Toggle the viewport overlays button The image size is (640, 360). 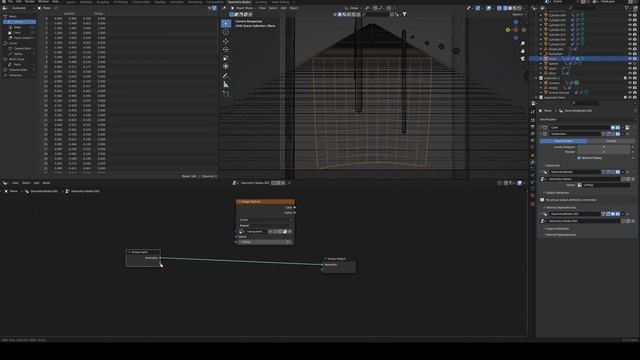point(489,8)
